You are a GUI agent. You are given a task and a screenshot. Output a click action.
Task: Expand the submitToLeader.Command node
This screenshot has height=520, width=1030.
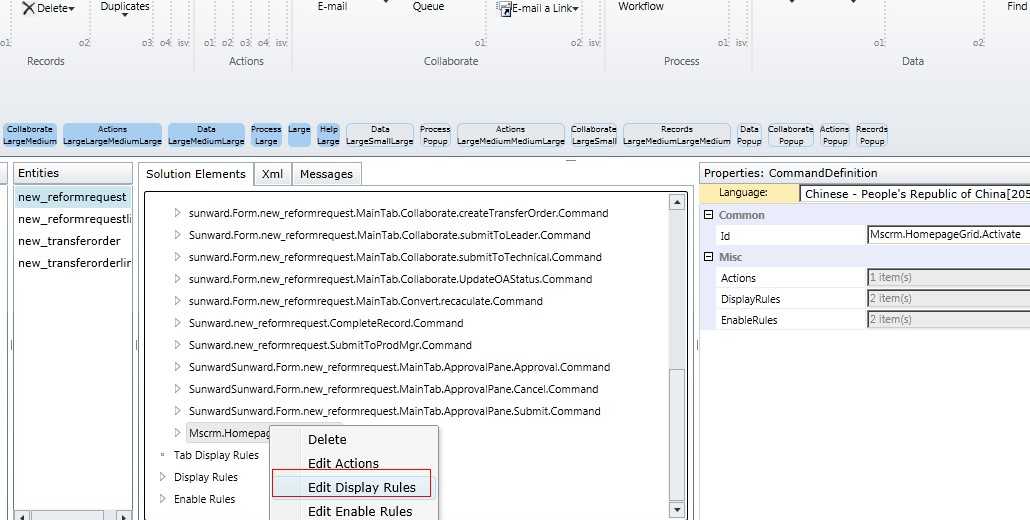click(177, 235)
